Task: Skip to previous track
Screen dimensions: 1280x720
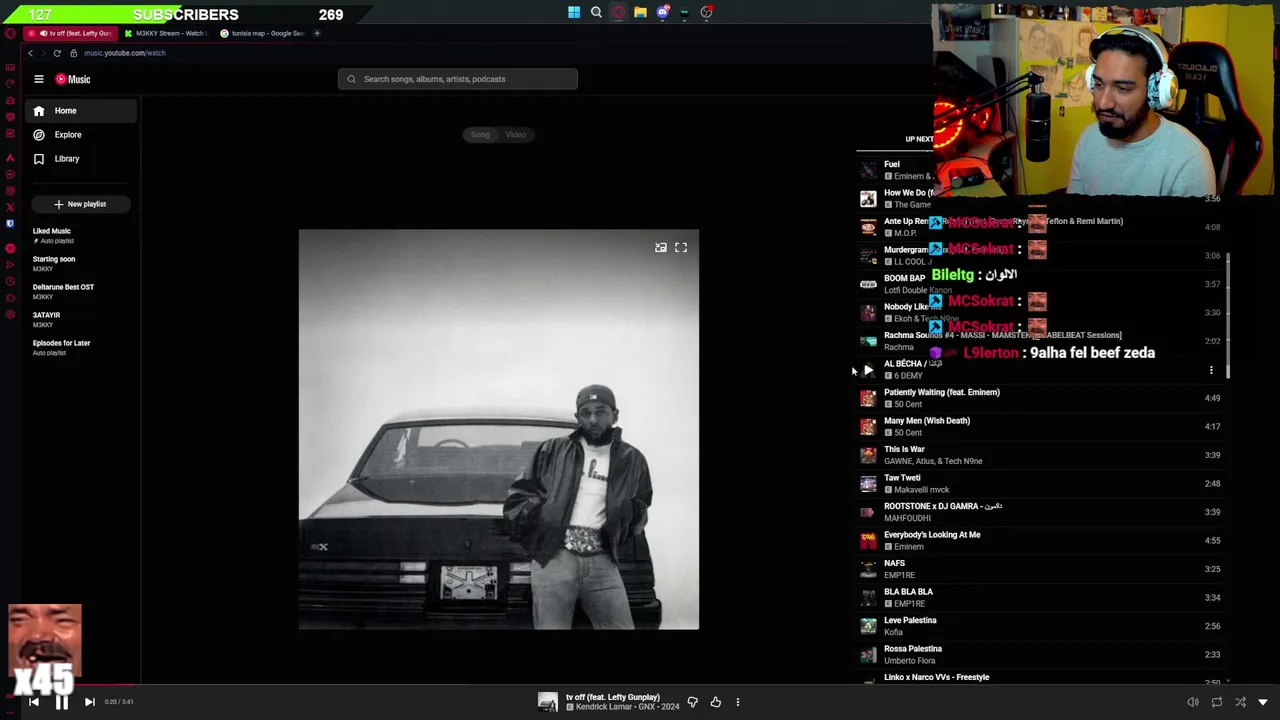Action: pos(33,702)
